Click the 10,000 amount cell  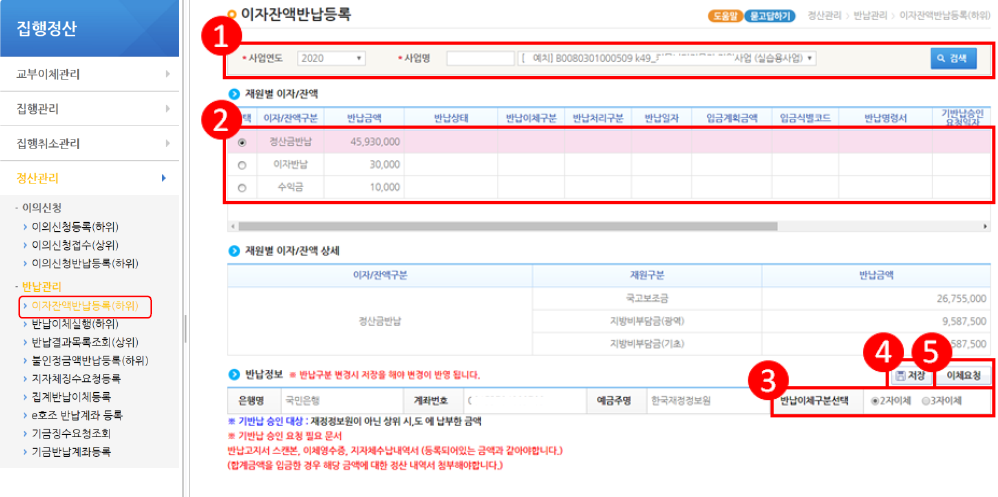(x=365, y=187)
